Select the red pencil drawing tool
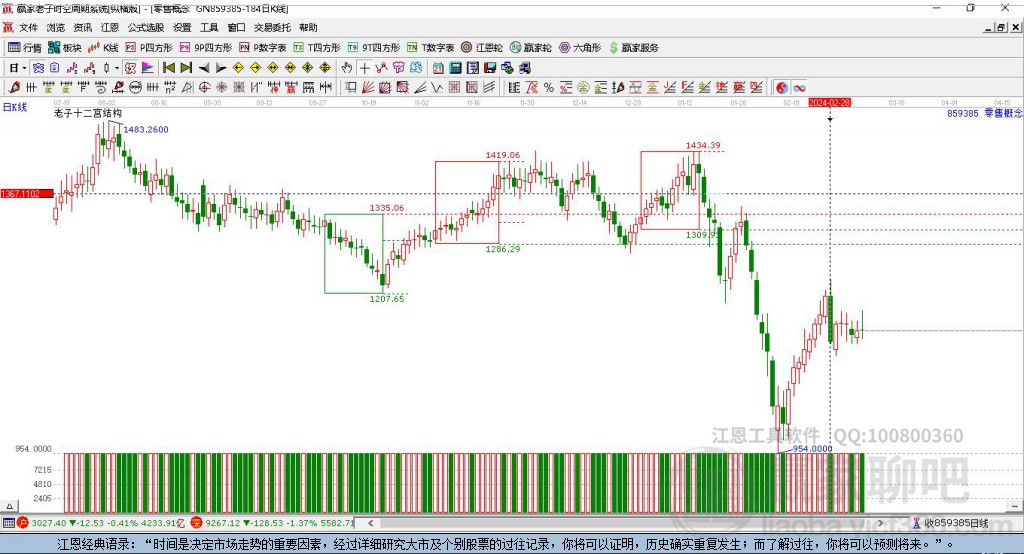 14,87
